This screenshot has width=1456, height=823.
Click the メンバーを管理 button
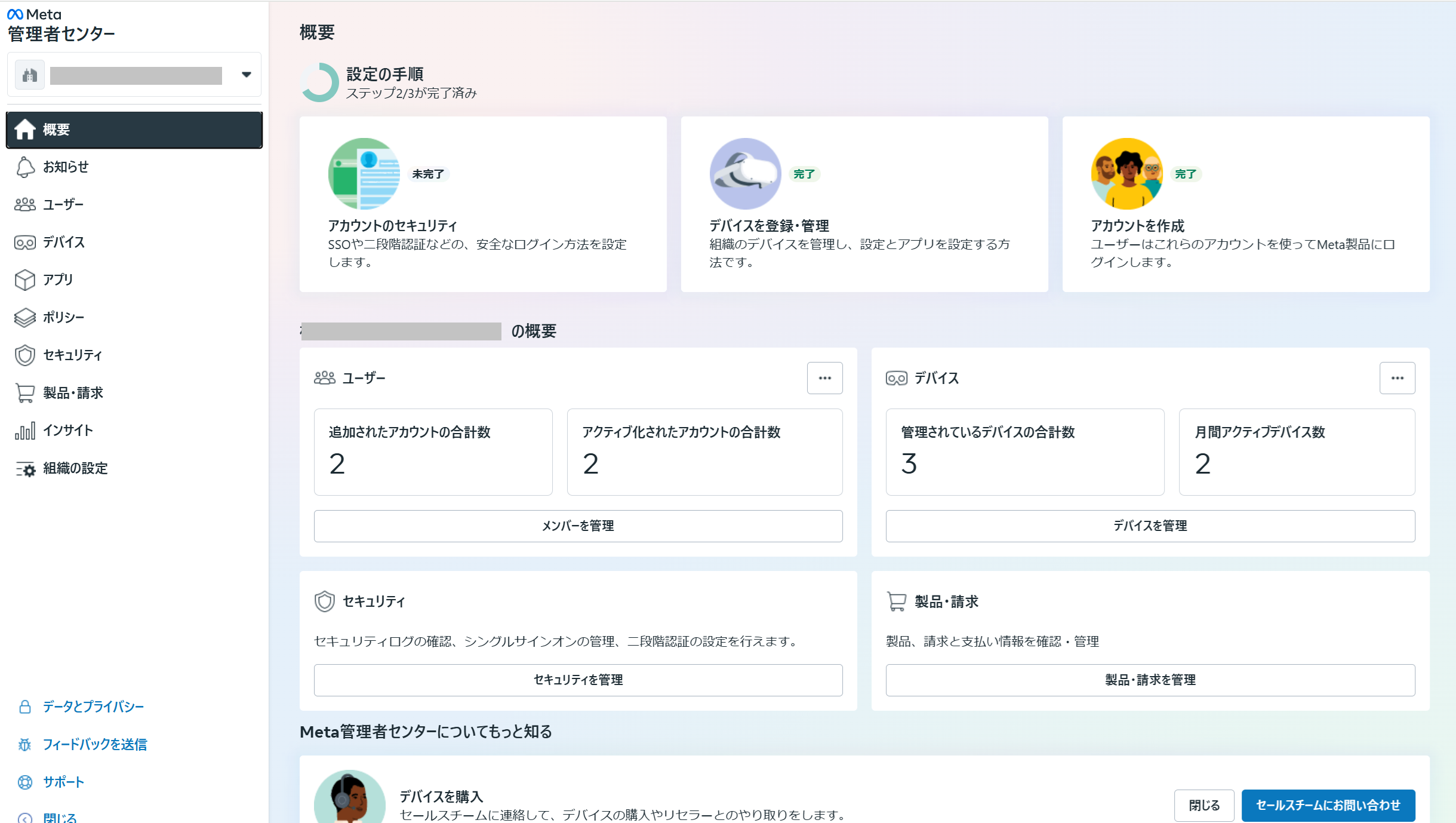tap(578, 526)
